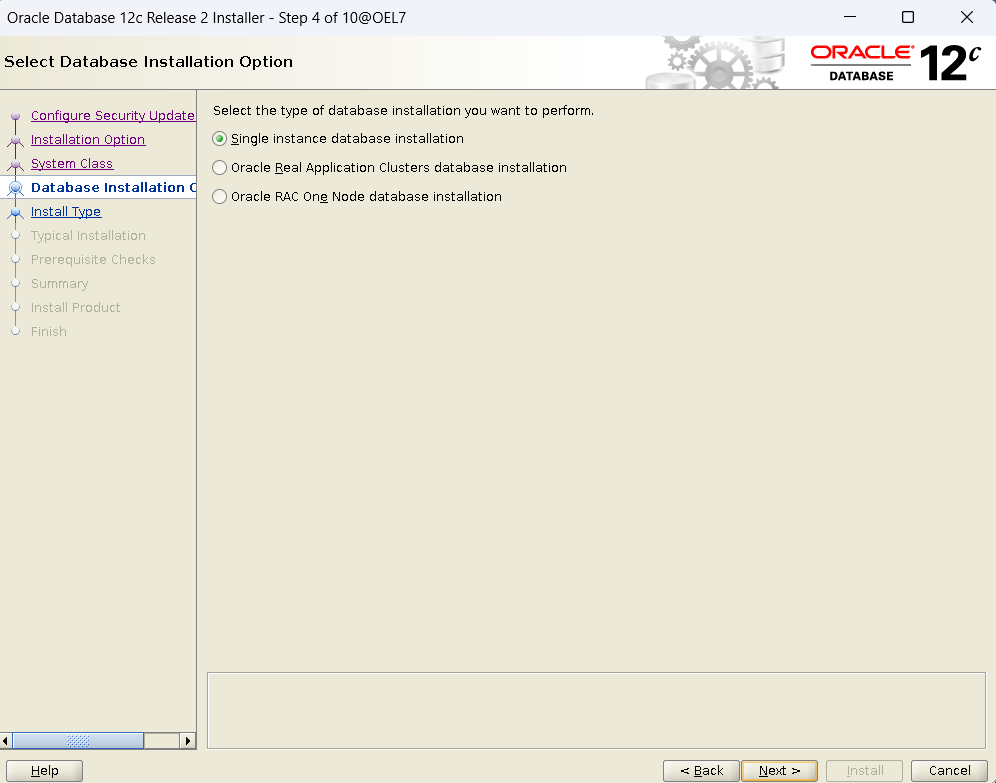This screenshot has width=996, height=783.
Task: Click the sidebar horizontal scrollbar thumb
Action: [78, 740]
